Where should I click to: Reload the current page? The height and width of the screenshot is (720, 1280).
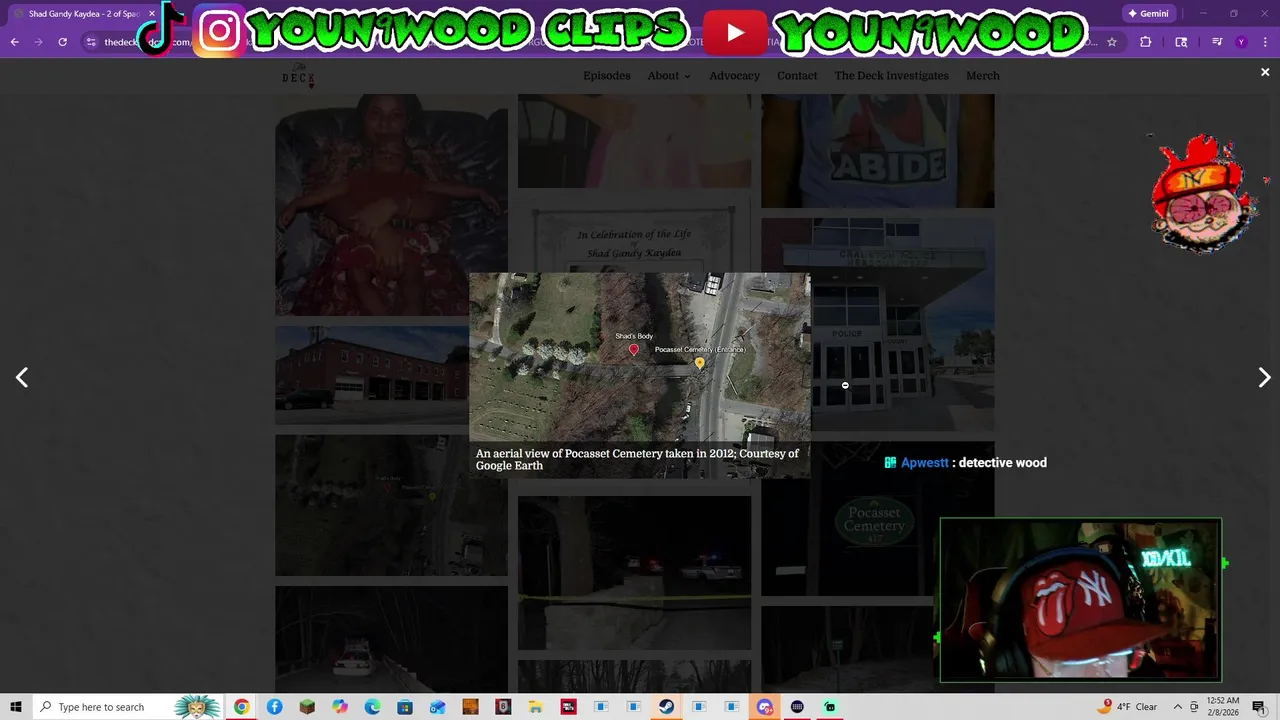(x=62, y=42)
